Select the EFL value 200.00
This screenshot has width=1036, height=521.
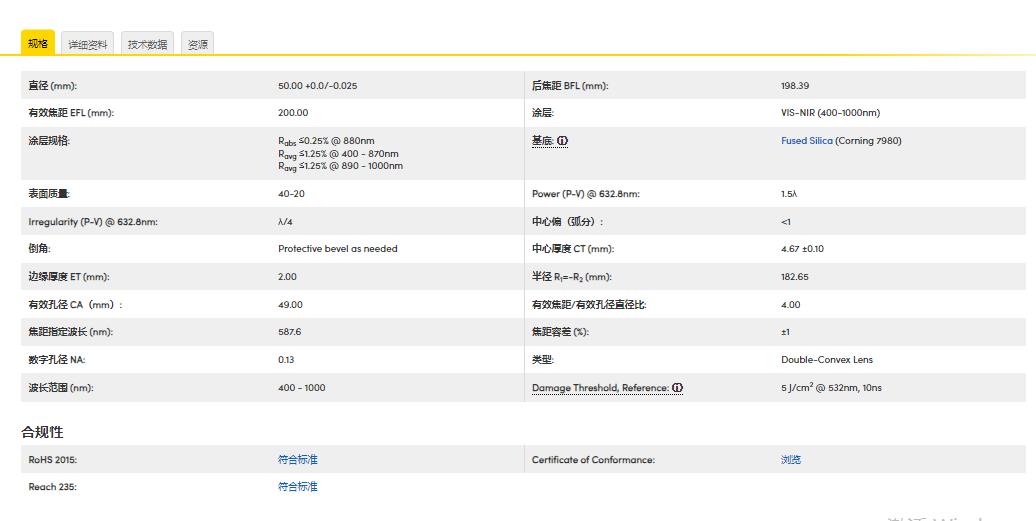tap(293, 113)
